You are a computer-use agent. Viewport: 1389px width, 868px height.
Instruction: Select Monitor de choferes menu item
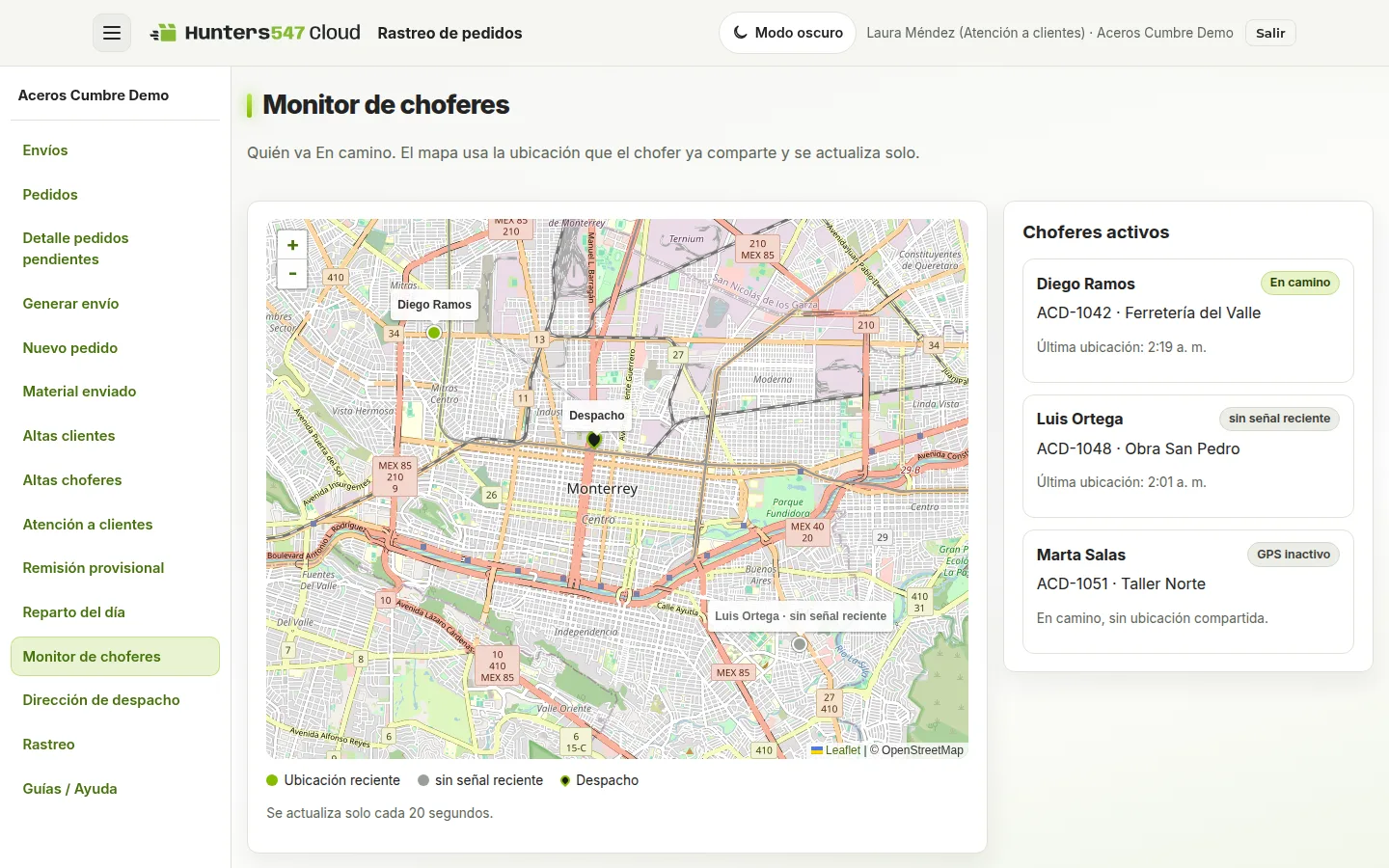(x=115, y=657)
